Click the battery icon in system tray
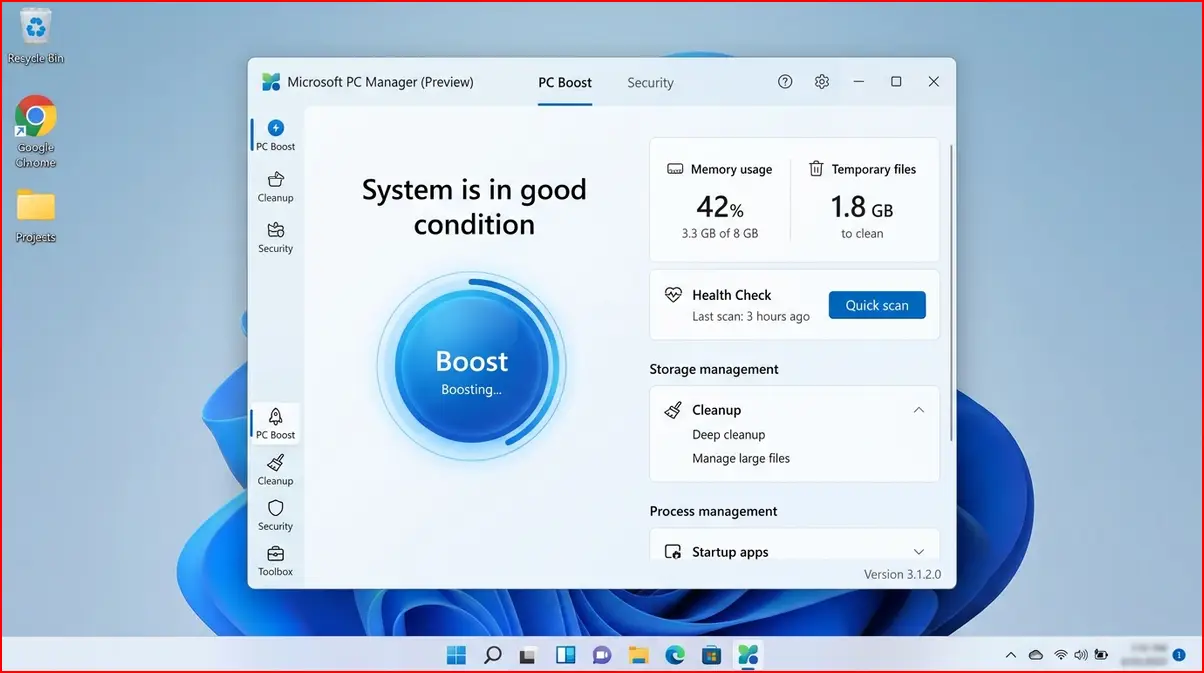1204x673 pixels. (x=1101, y=655)
